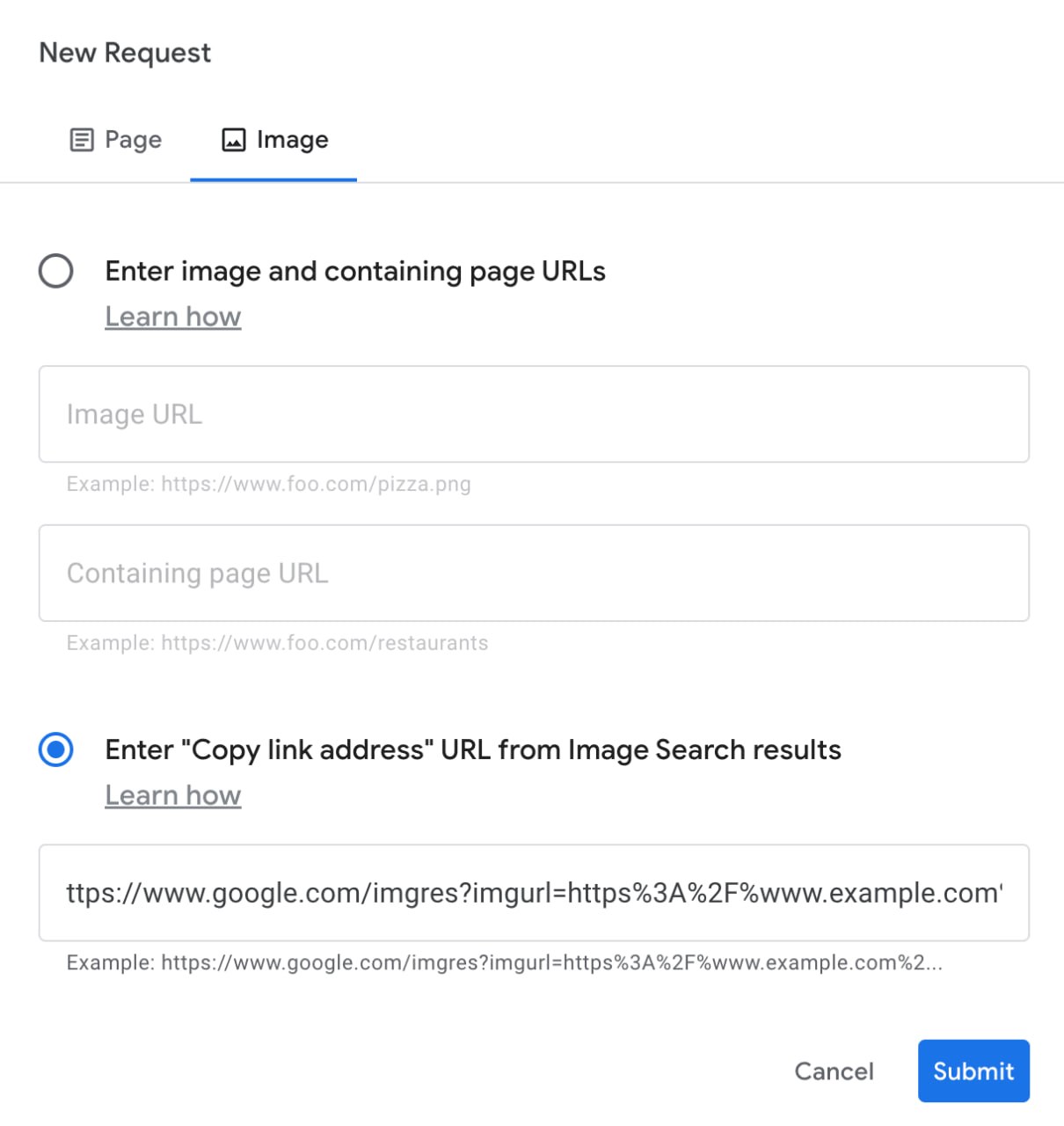This screenshot has height=1126, width=1064.
Task: Choose the 'Copy link address' radio button
Action: tap(55, 749)
